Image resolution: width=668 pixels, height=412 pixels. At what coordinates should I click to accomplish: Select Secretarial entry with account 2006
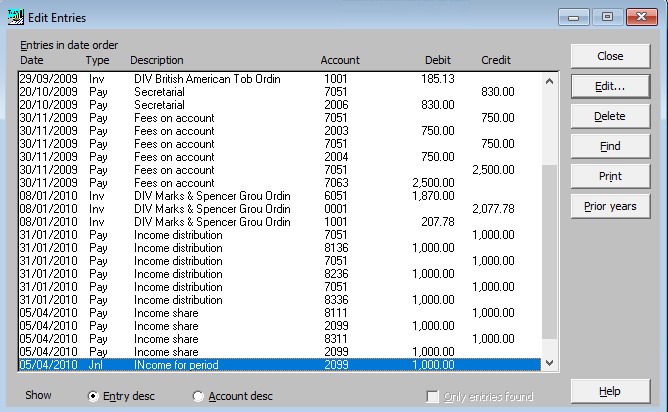tap(280, 105)
